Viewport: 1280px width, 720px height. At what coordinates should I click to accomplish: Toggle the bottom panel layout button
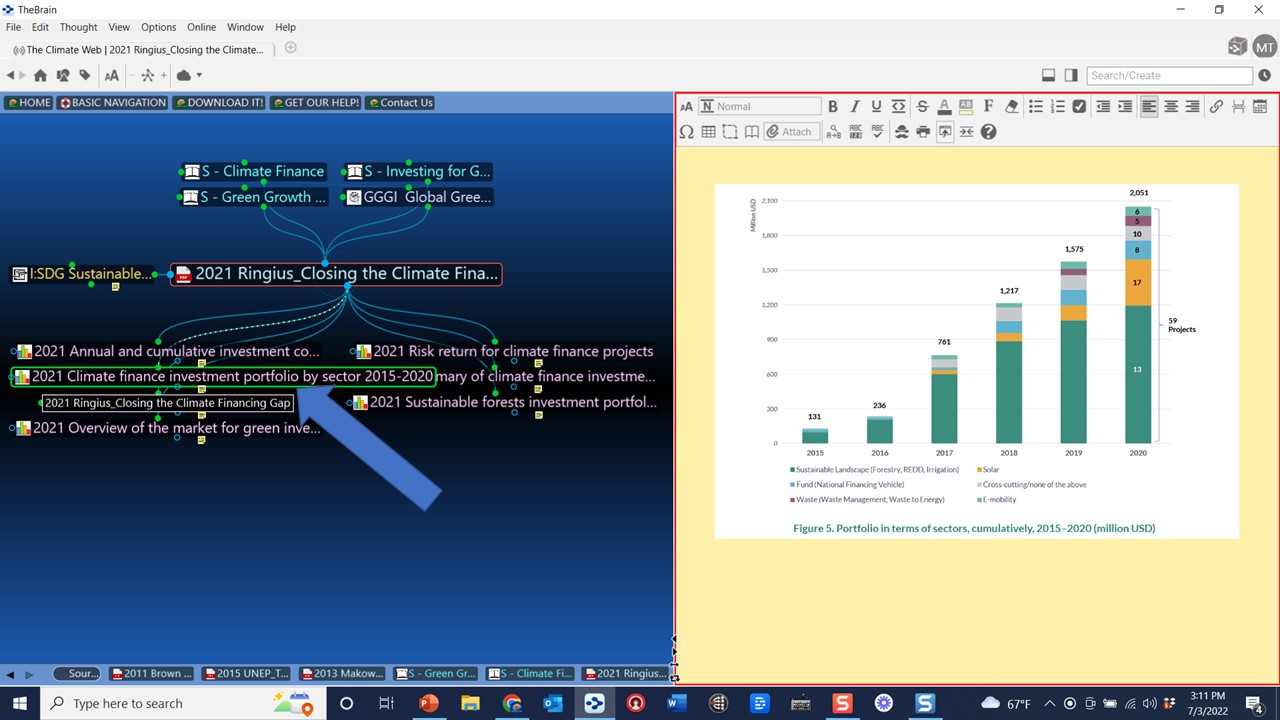click(x=1048, y=75)
